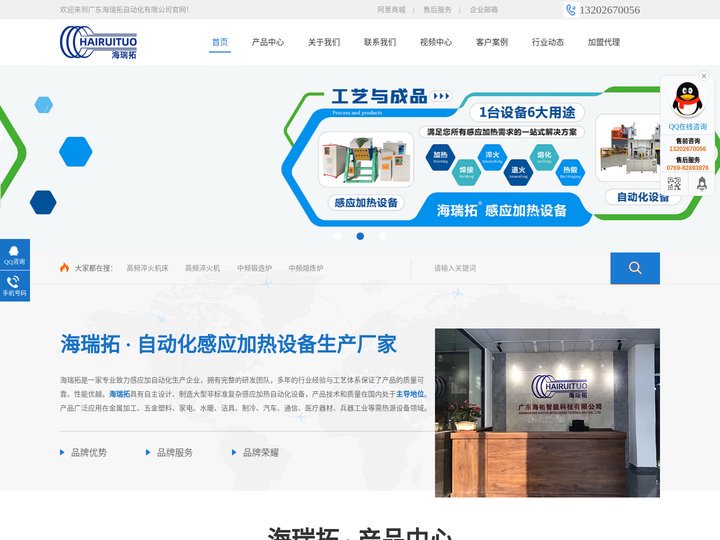Click hot search term 中频锻造炉
Screen dimensions: 720x540
tap(254, 268)
